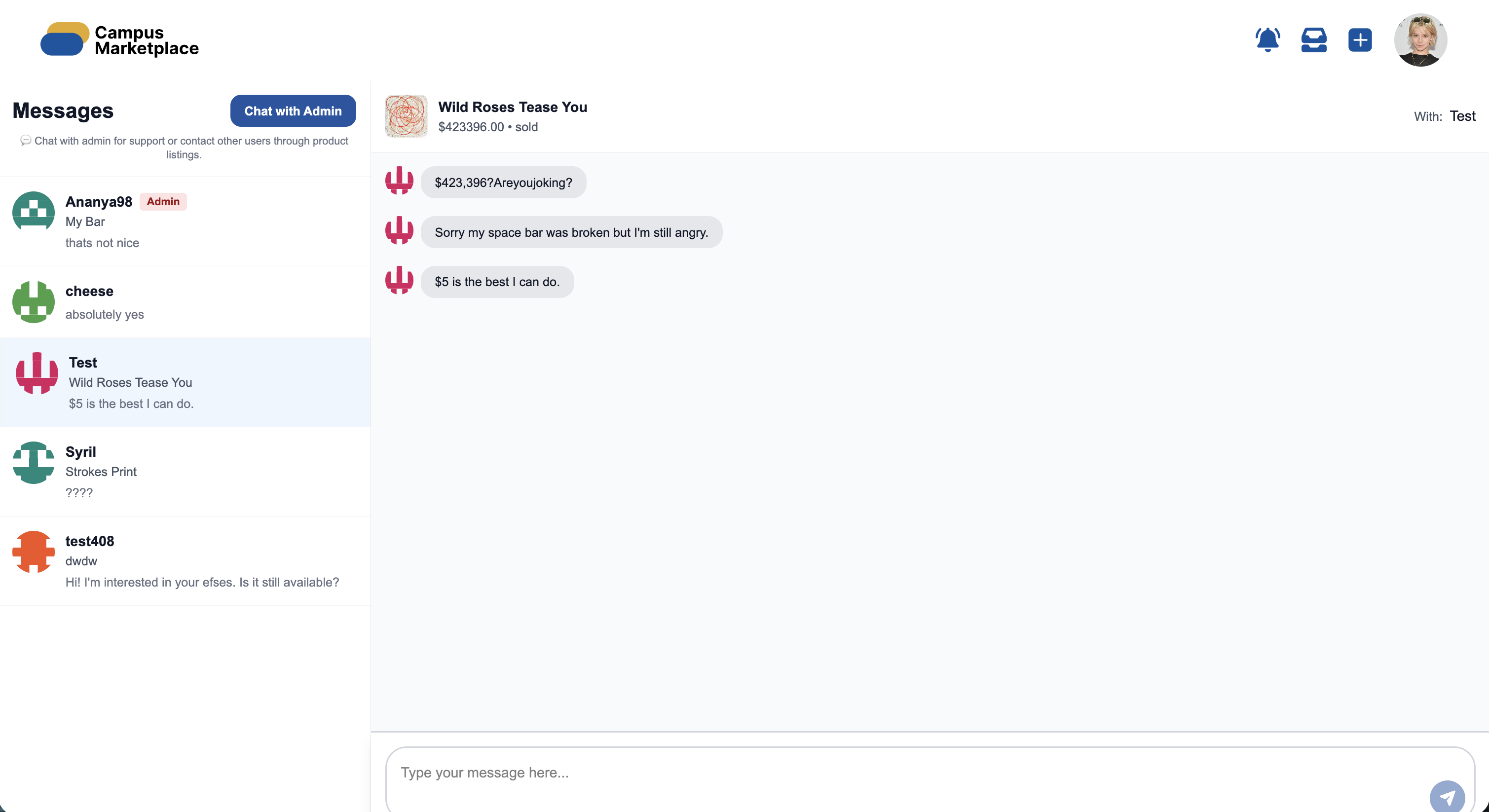The height and width of the screenshot is (812, 1489).
Task: Open the Ananya98 Admin conversation
Action: (x=185, y=222)
